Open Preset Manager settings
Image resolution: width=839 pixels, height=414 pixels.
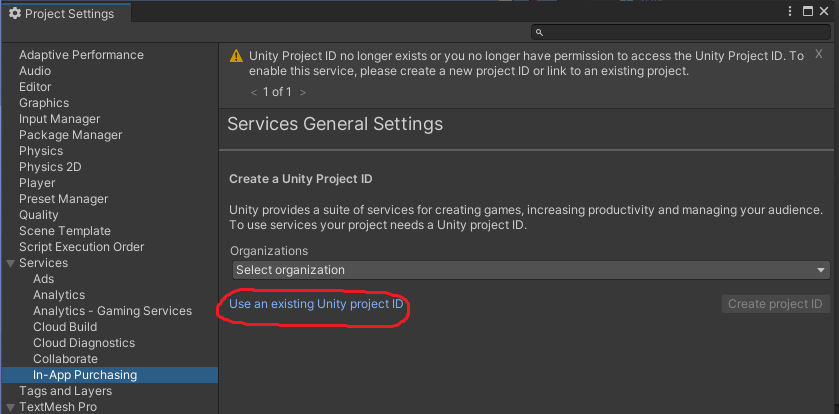pyautogui.click(x=64, y=199)
